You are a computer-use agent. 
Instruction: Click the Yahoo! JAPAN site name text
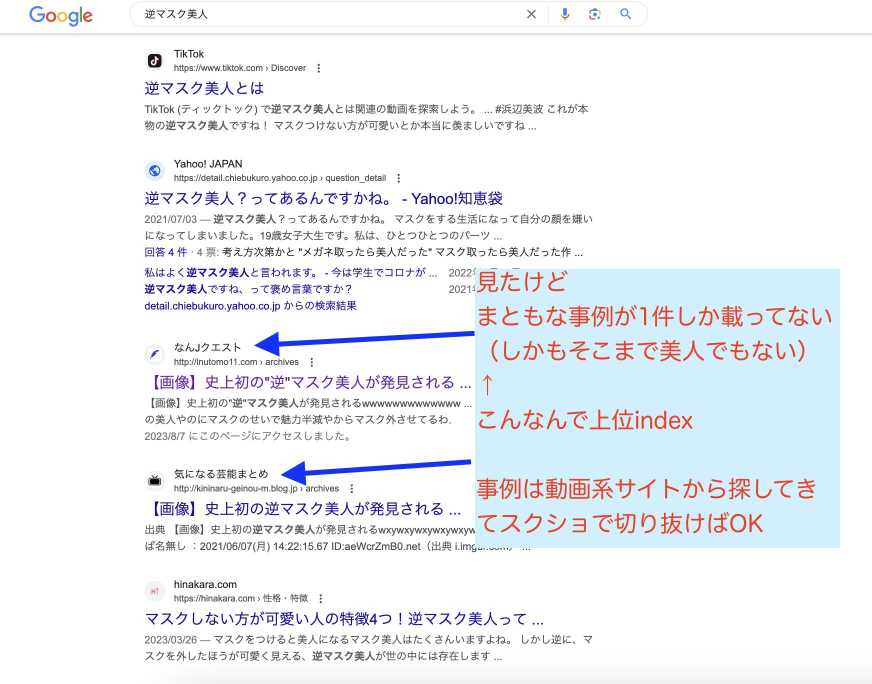point(208,164)
